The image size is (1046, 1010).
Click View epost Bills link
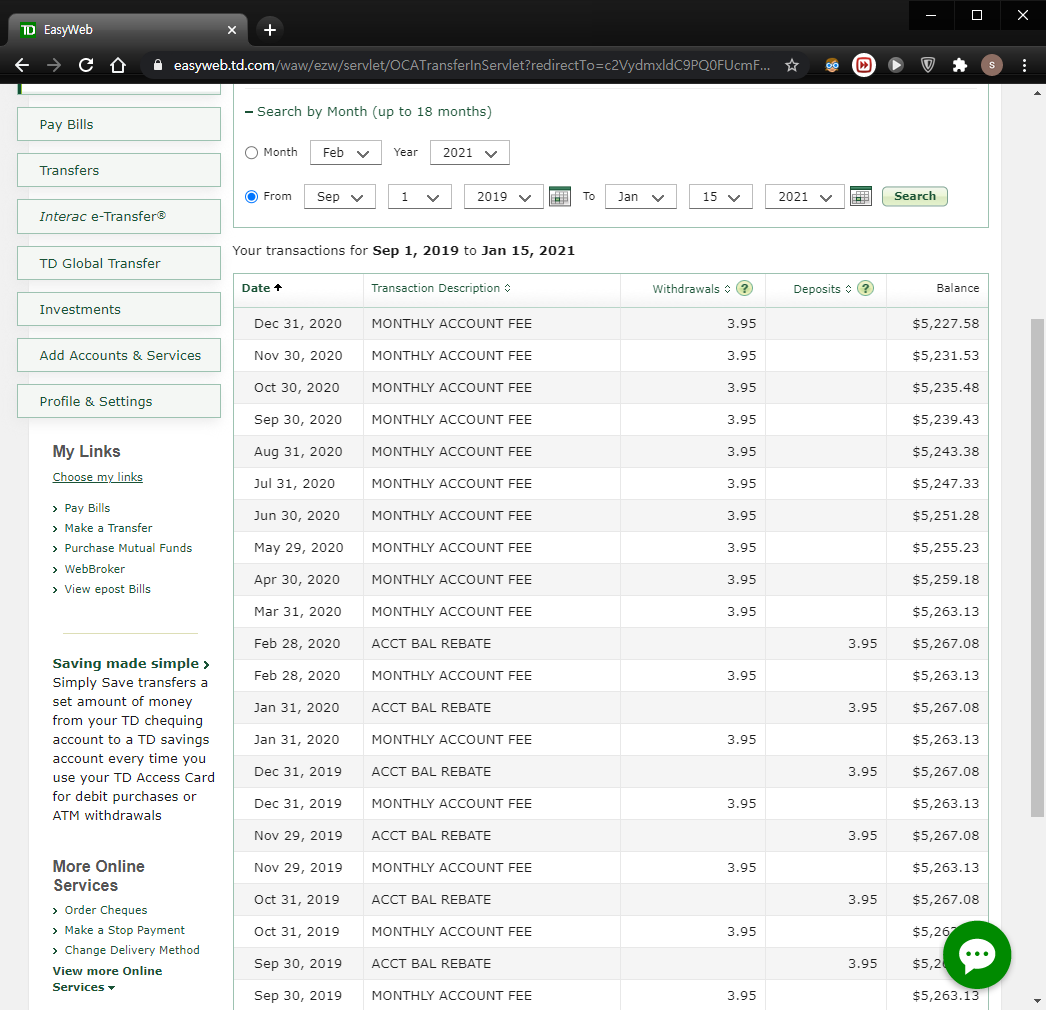coord(107,589)
